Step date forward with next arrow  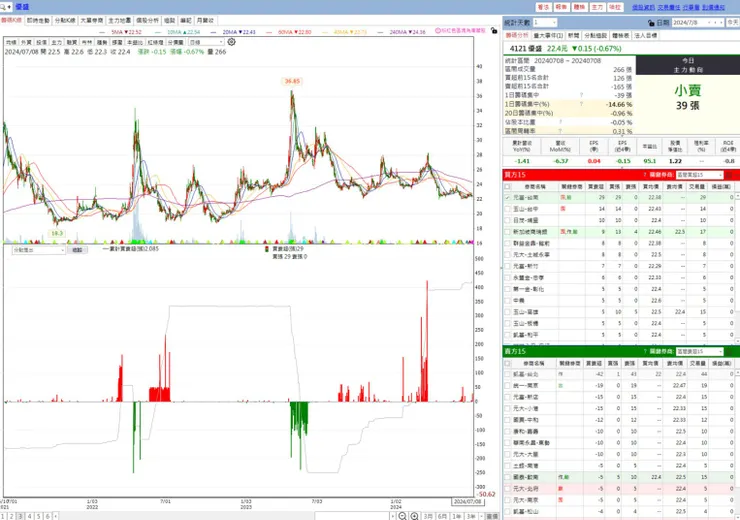click(x=721, y=23)
